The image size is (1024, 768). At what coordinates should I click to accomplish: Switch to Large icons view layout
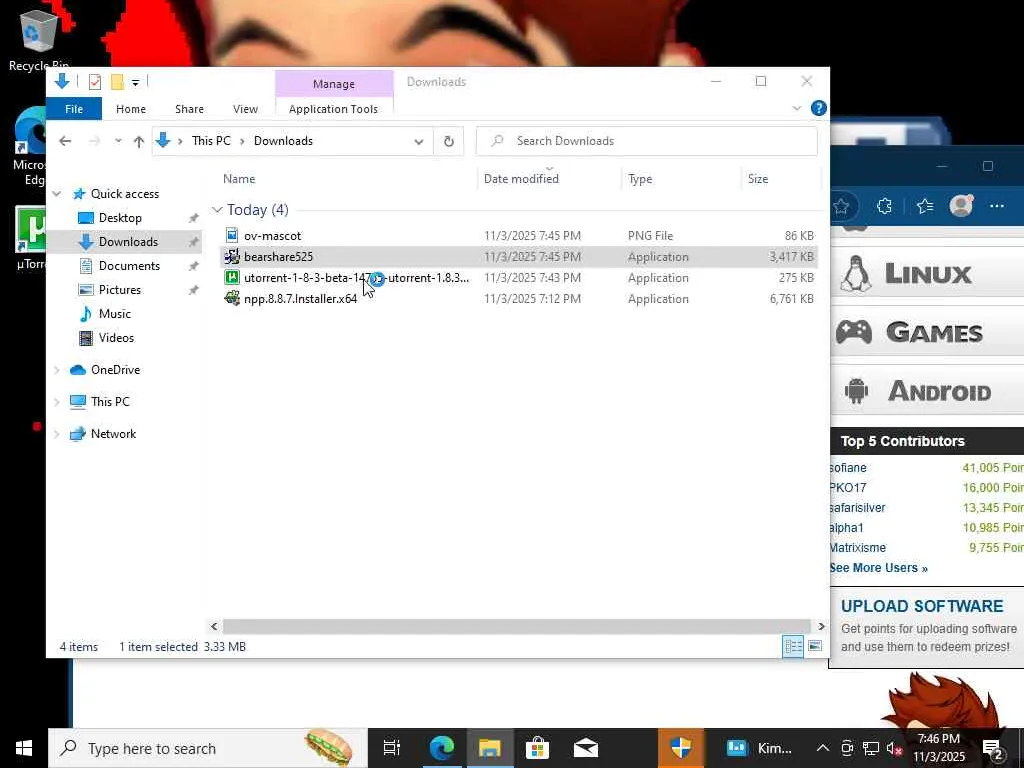coord(815,647)
